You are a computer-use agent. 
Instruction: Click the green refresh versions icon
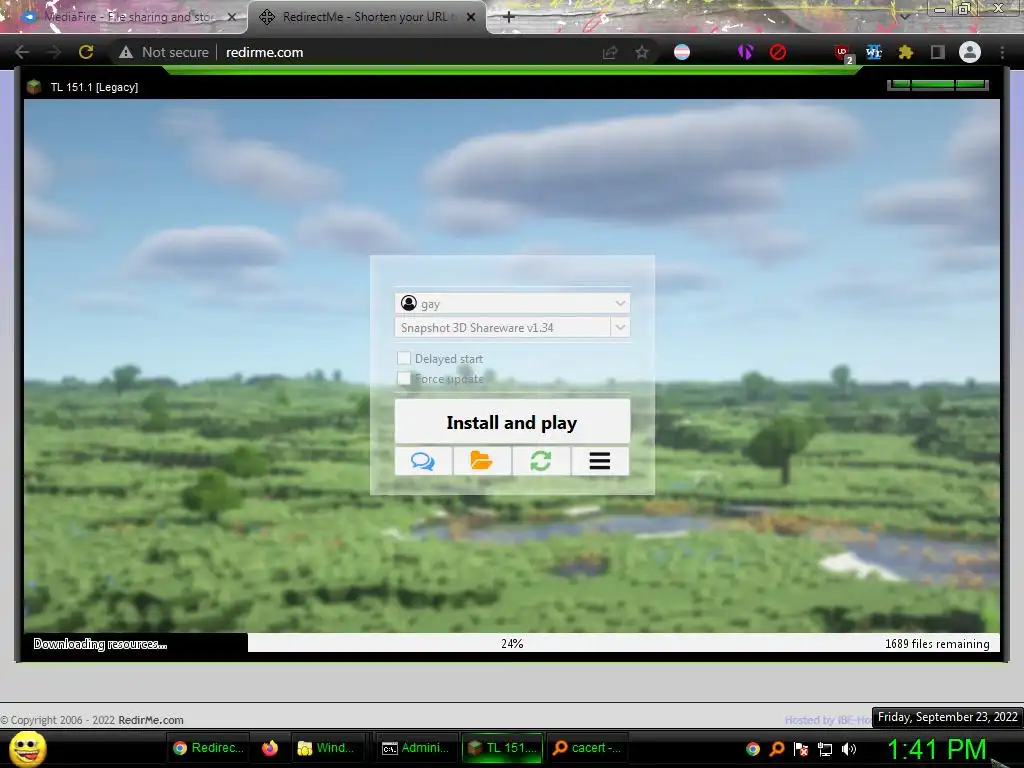click(541, 461)
